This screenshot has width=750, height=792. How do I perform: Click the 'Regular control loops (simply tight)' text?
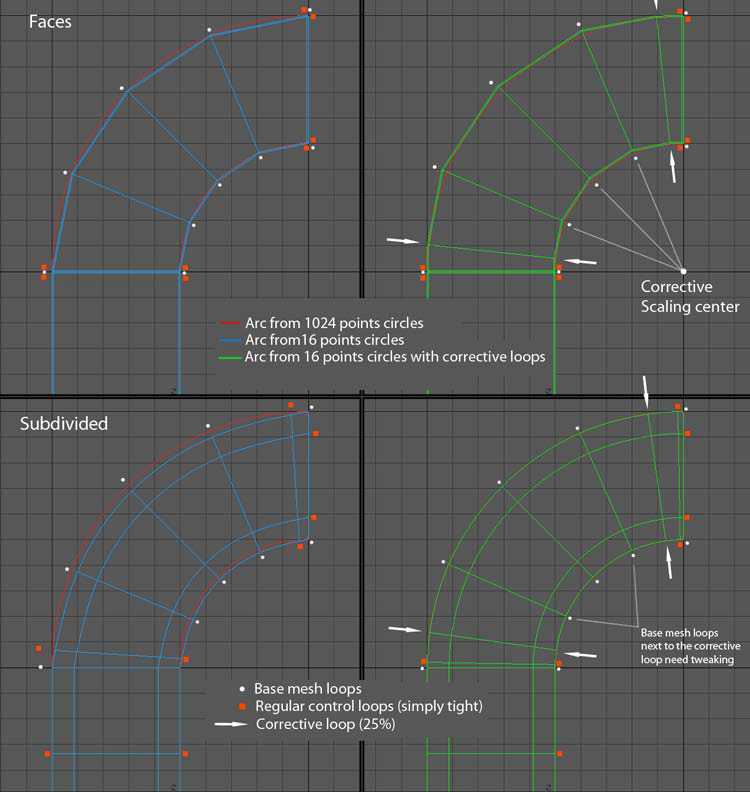pos(369,706)
